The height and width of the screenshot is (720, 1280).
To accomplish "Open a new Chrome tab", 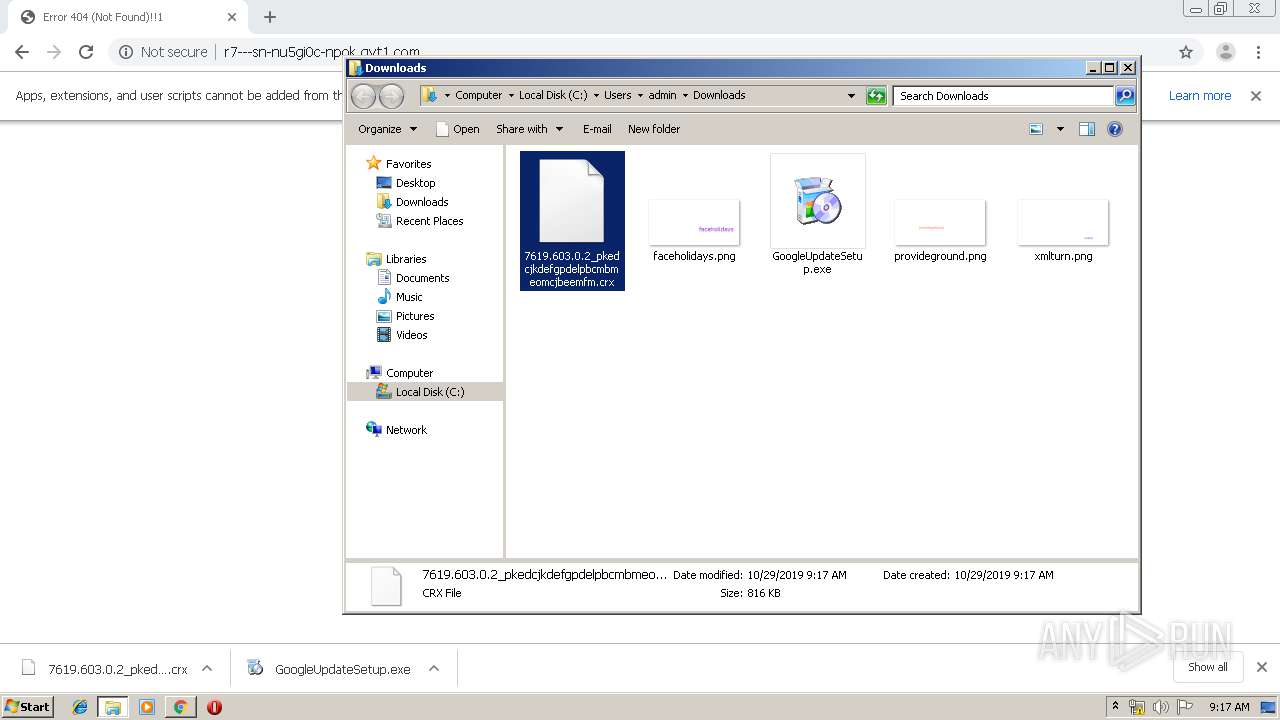I will (270, 17).
